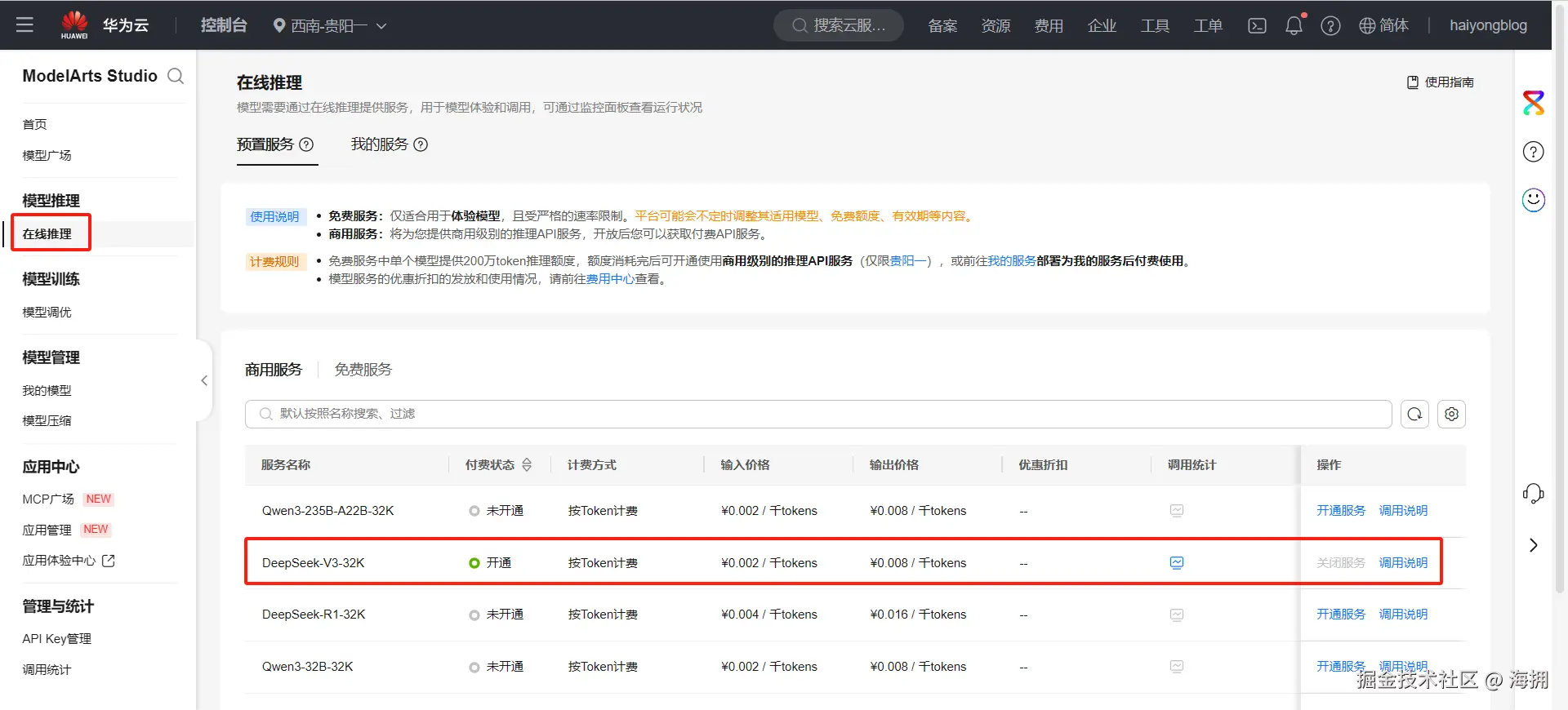Open 应用管理 in the sidebar
Viewport: 1568px width, 710px height.
pos(47,530)
